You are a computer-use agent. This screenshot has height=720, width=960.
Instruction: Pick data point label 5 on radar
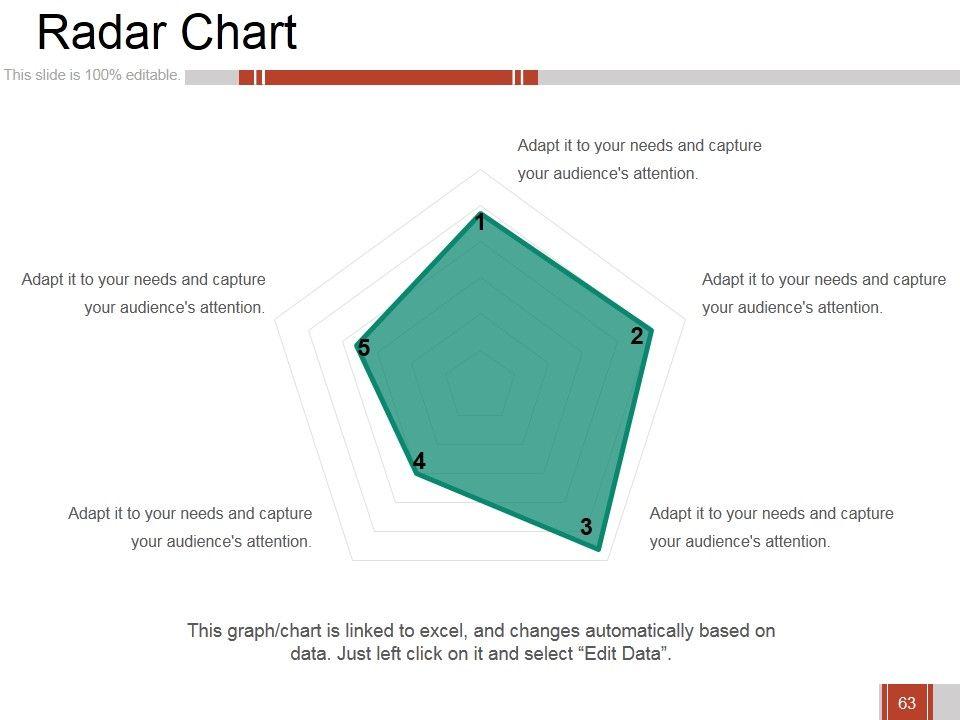click(364, 349)
